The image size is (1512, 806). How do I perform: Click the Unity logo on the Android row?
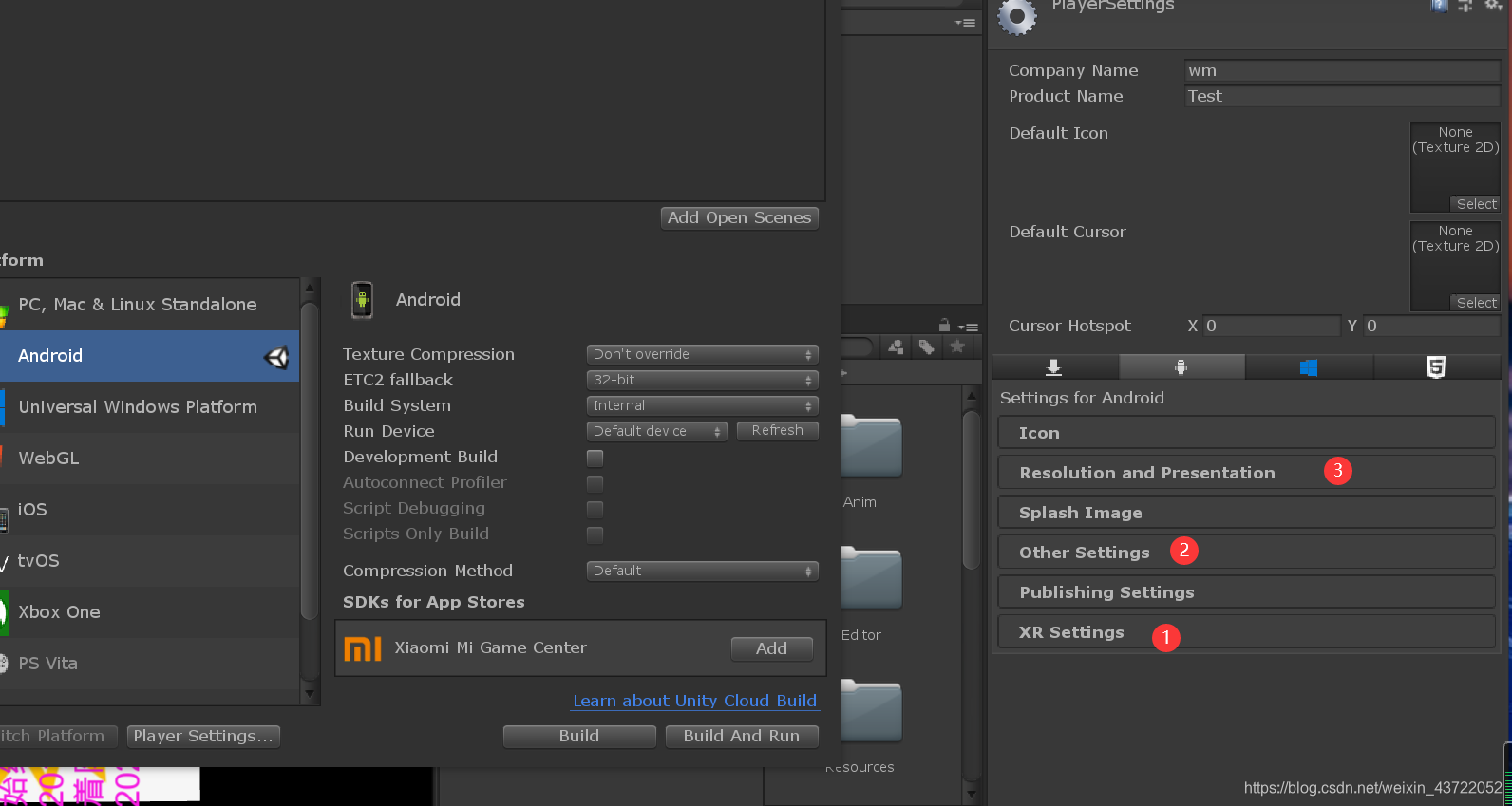pos(276,357)
